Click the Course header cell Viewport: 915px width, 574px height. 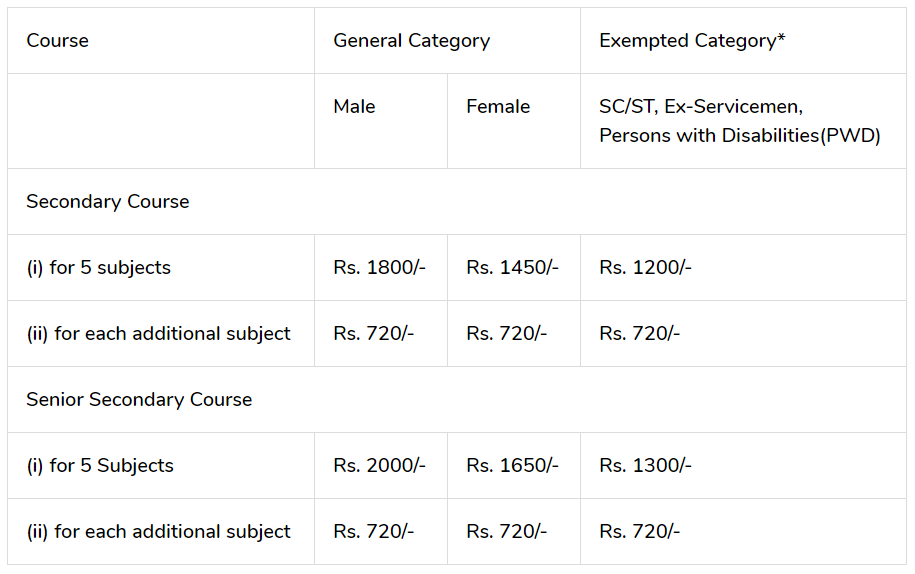(161, 41)
